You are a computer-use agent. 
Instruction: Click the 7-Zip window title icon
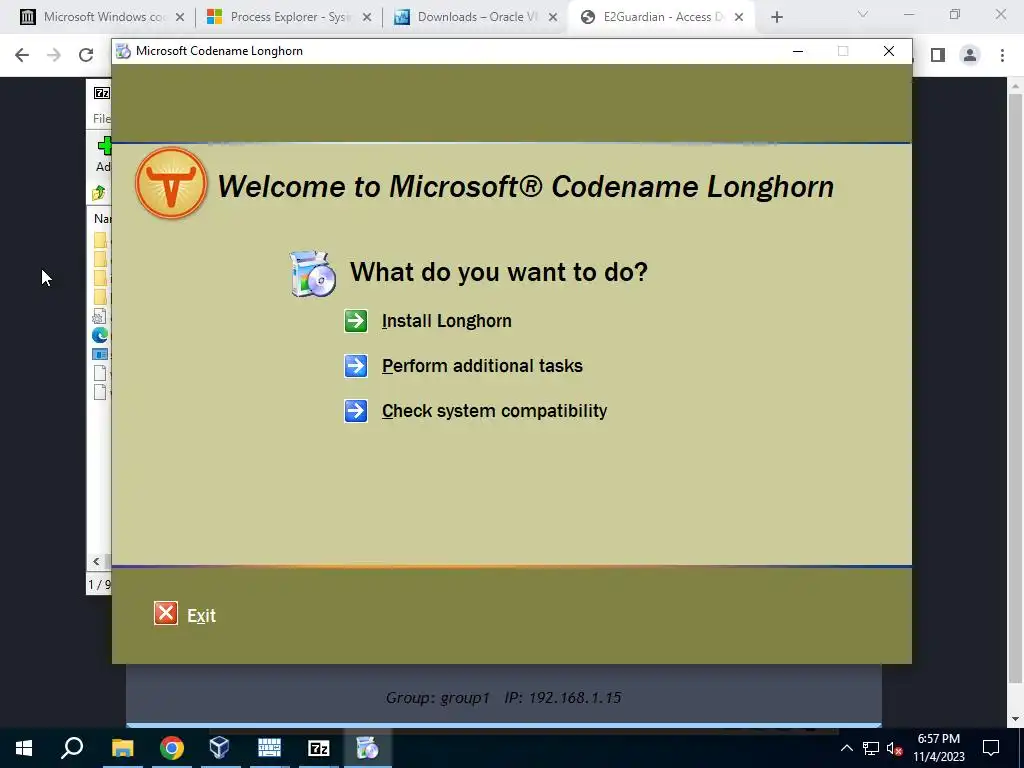coord(102,93)
